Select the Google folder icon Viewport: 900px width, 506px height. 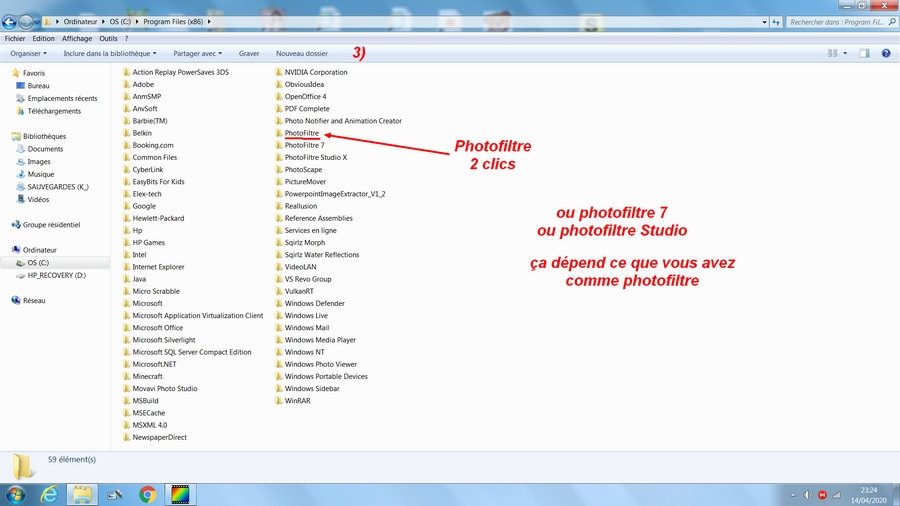127,206
